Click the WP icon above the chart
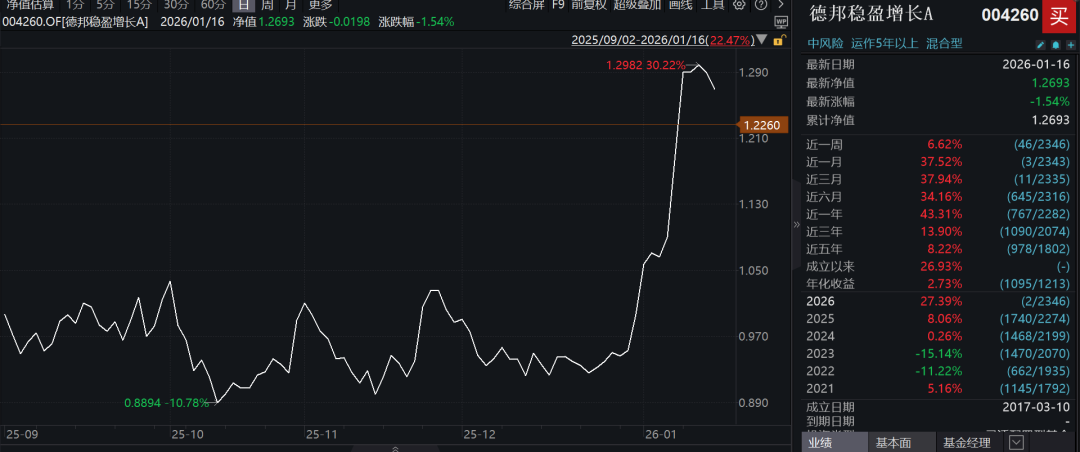The width and height of the screenshot is (1080, 452). coord(780,21)
